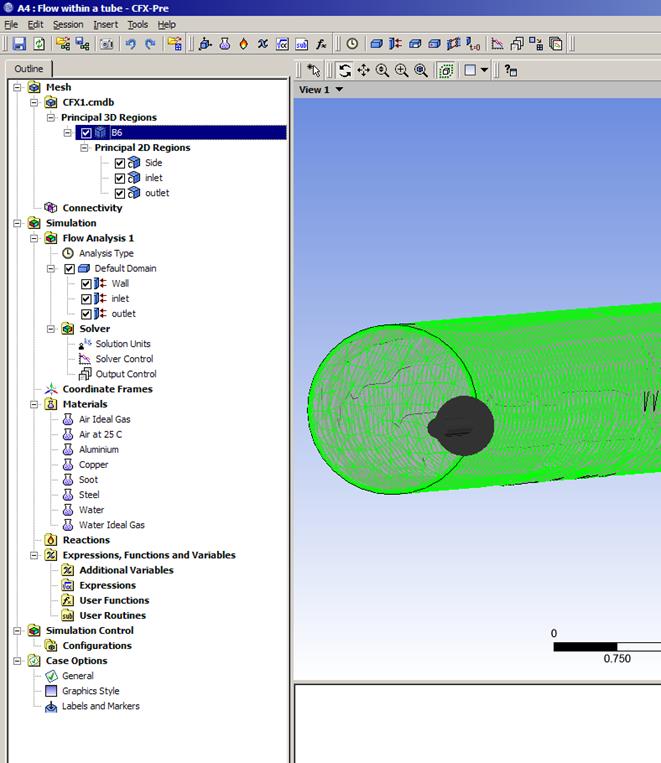Open the Tools menu
Viewport: 661px width, 763px height.
click(137, 24)
